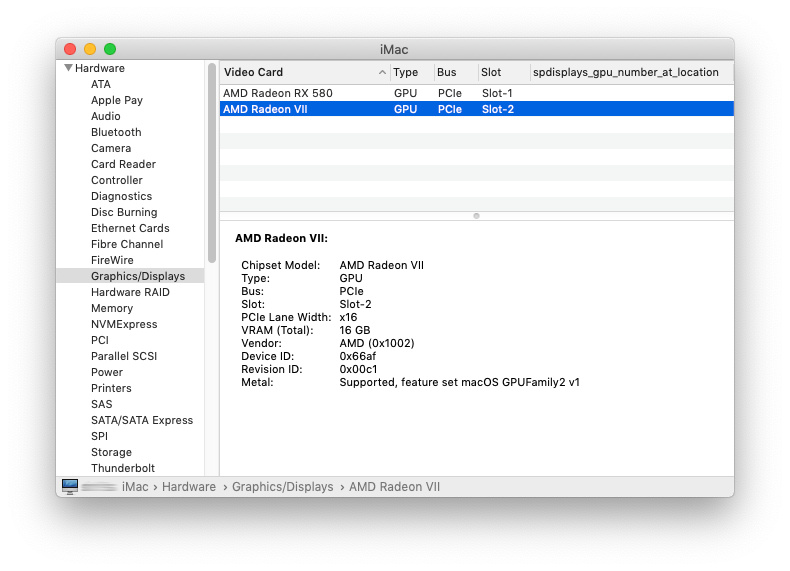The image size is (790, 571).
Task: Open Bluetooth hardware info
Action: click(116, 132)
